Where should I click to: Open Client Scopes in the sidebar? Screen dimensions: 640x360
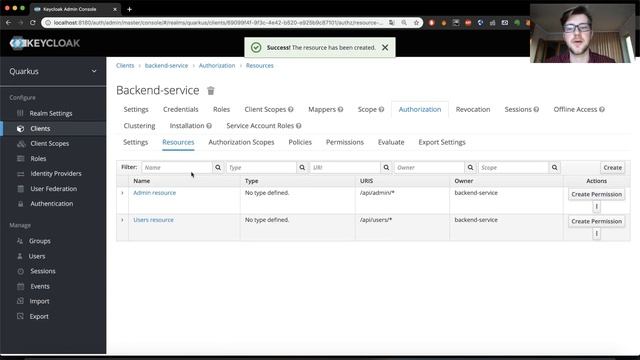point(49,144)
